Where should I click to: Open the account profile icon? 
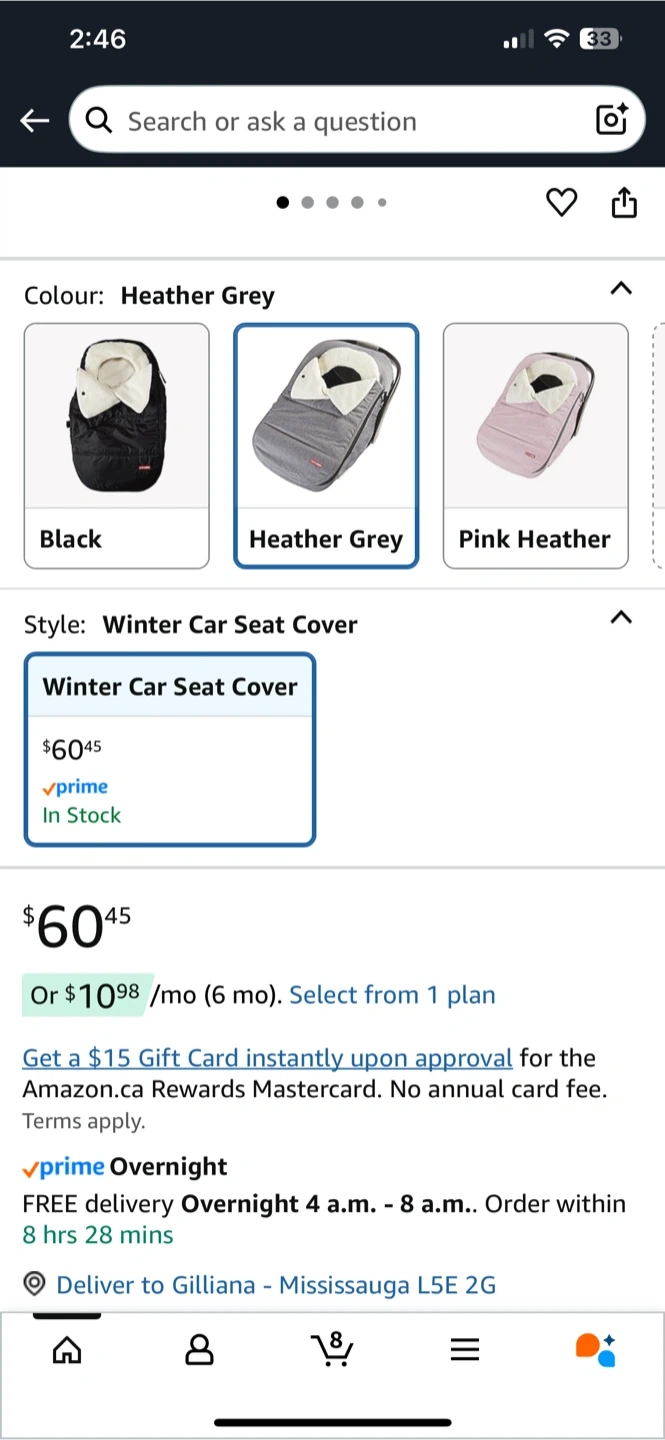pyautogui.click(x=200, y=1350)
